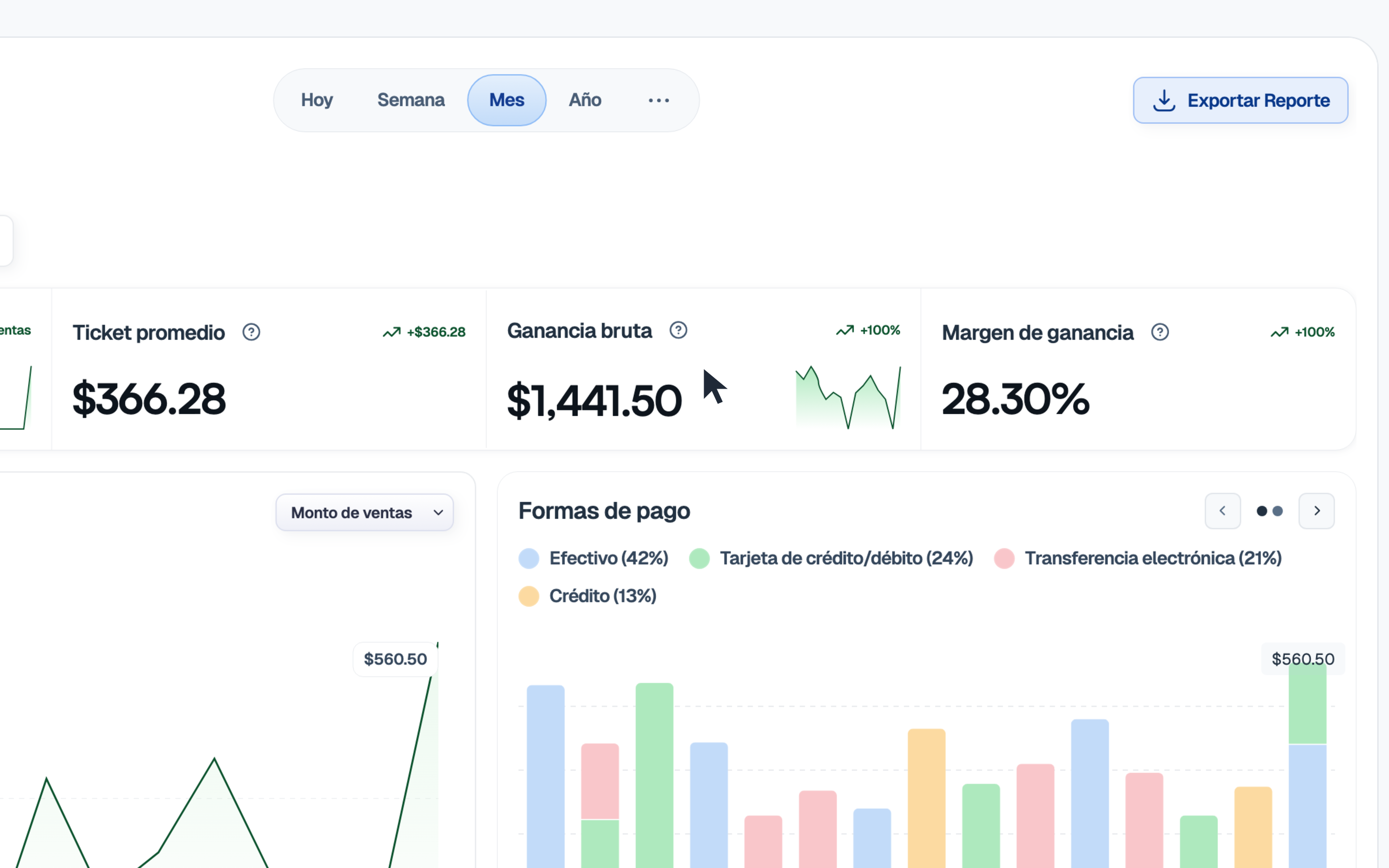1389x868 pixels.
Task: Click the tall orange Crédito bar
Action: [x=926, y=798]
